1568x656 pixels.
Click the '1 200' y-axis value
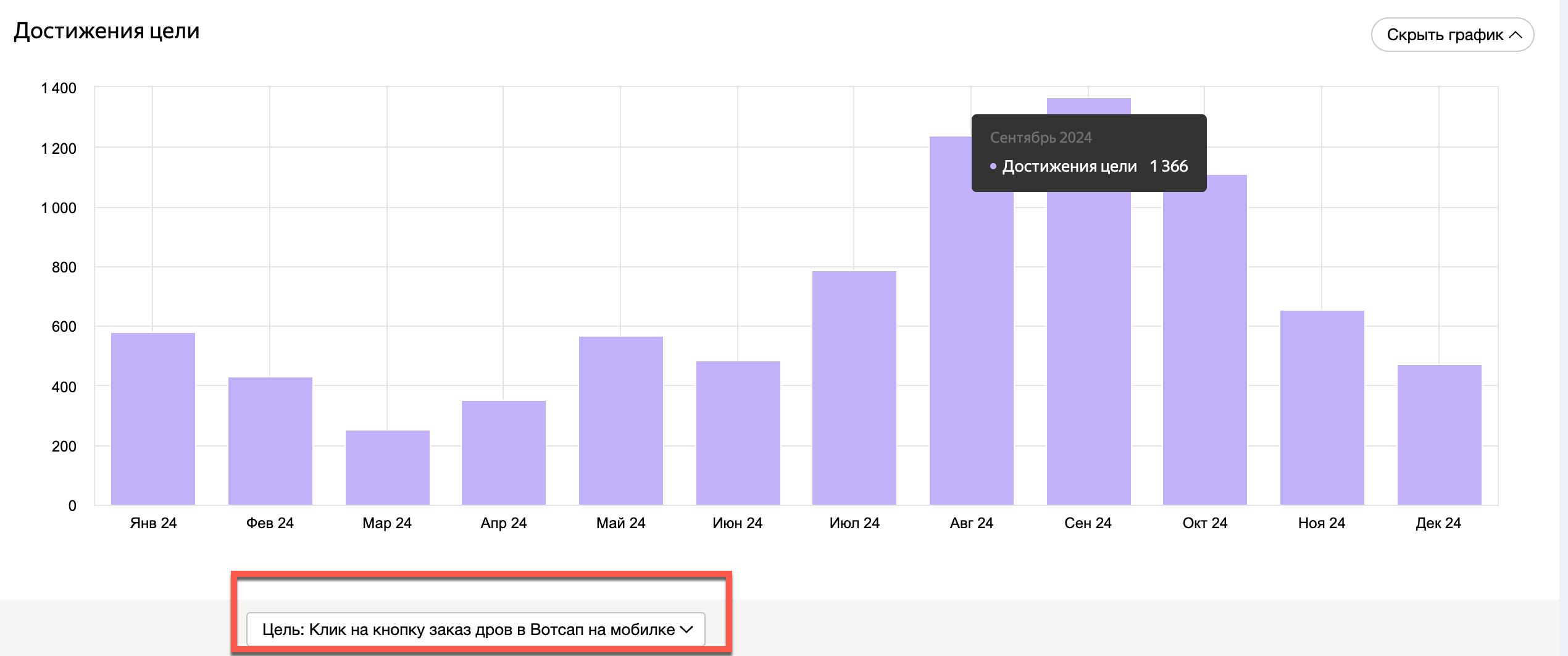[59, 149]
